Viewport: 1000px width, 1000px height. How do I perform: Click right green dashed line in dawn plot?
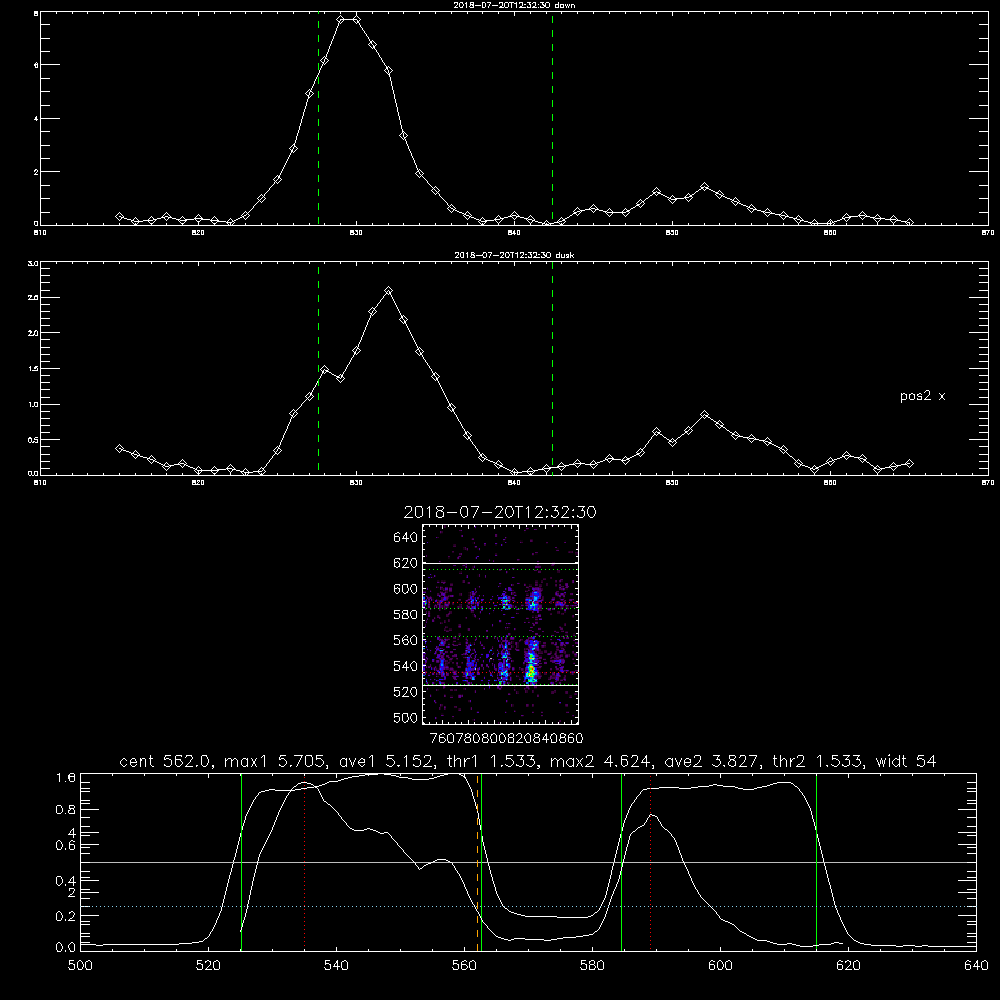552,119
